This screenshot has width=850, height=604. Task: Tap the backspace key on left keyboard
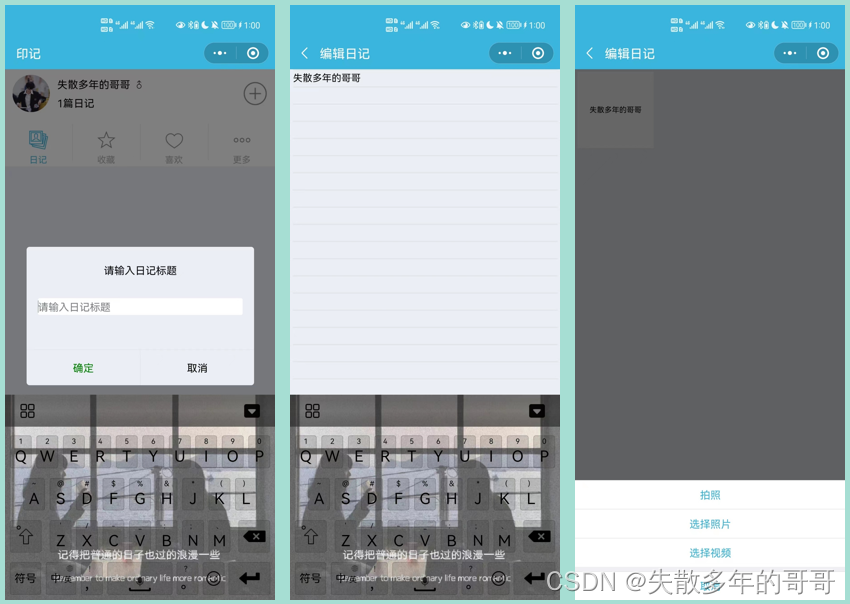255,537
